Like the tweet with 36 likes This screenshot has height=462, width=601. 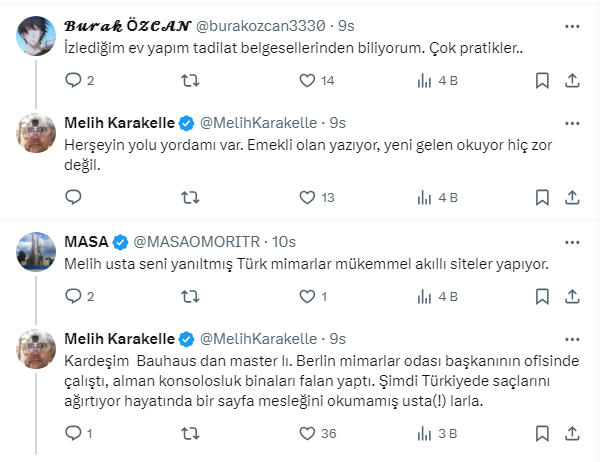tap(308, 433)
